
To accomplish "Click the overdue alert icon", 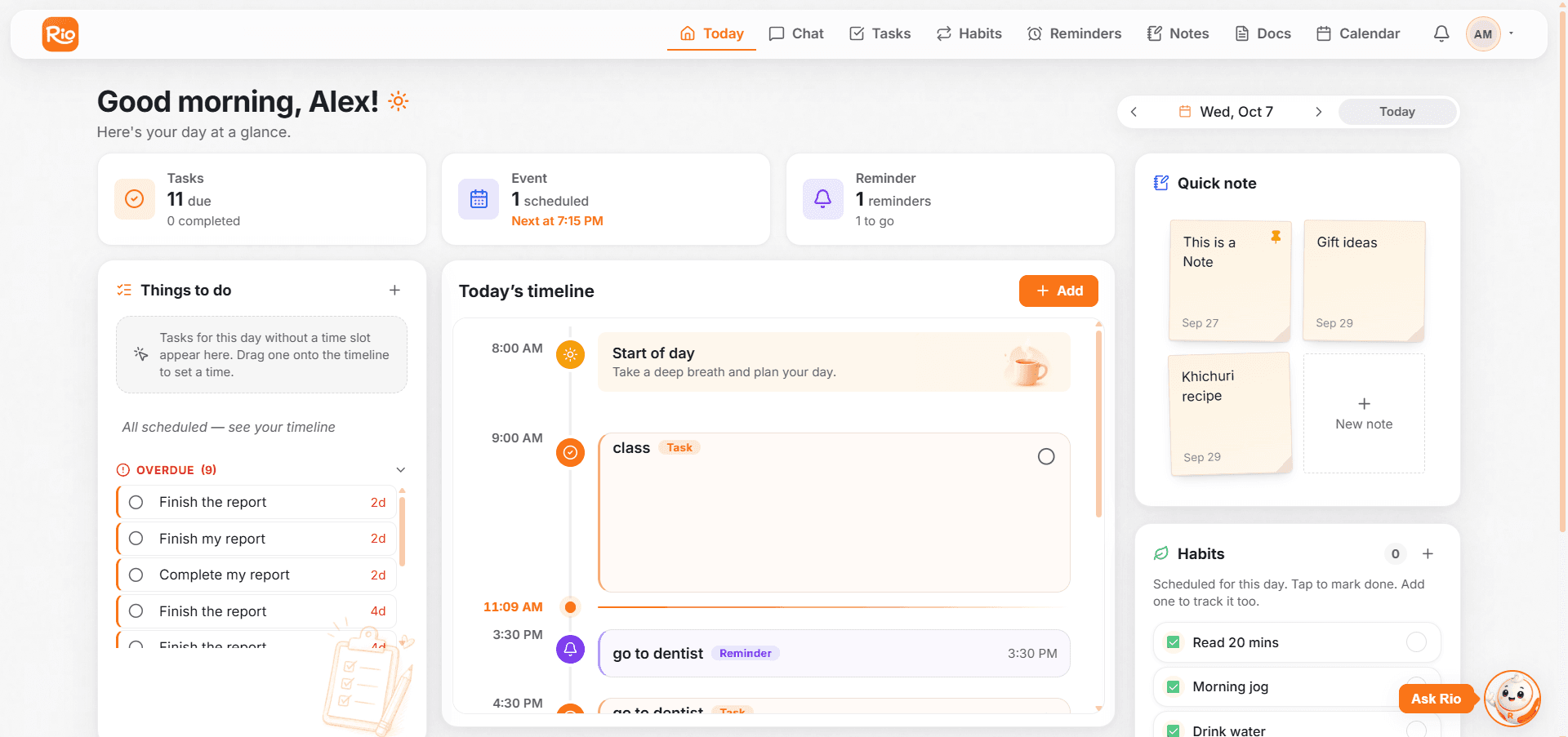I will point(123,470).
